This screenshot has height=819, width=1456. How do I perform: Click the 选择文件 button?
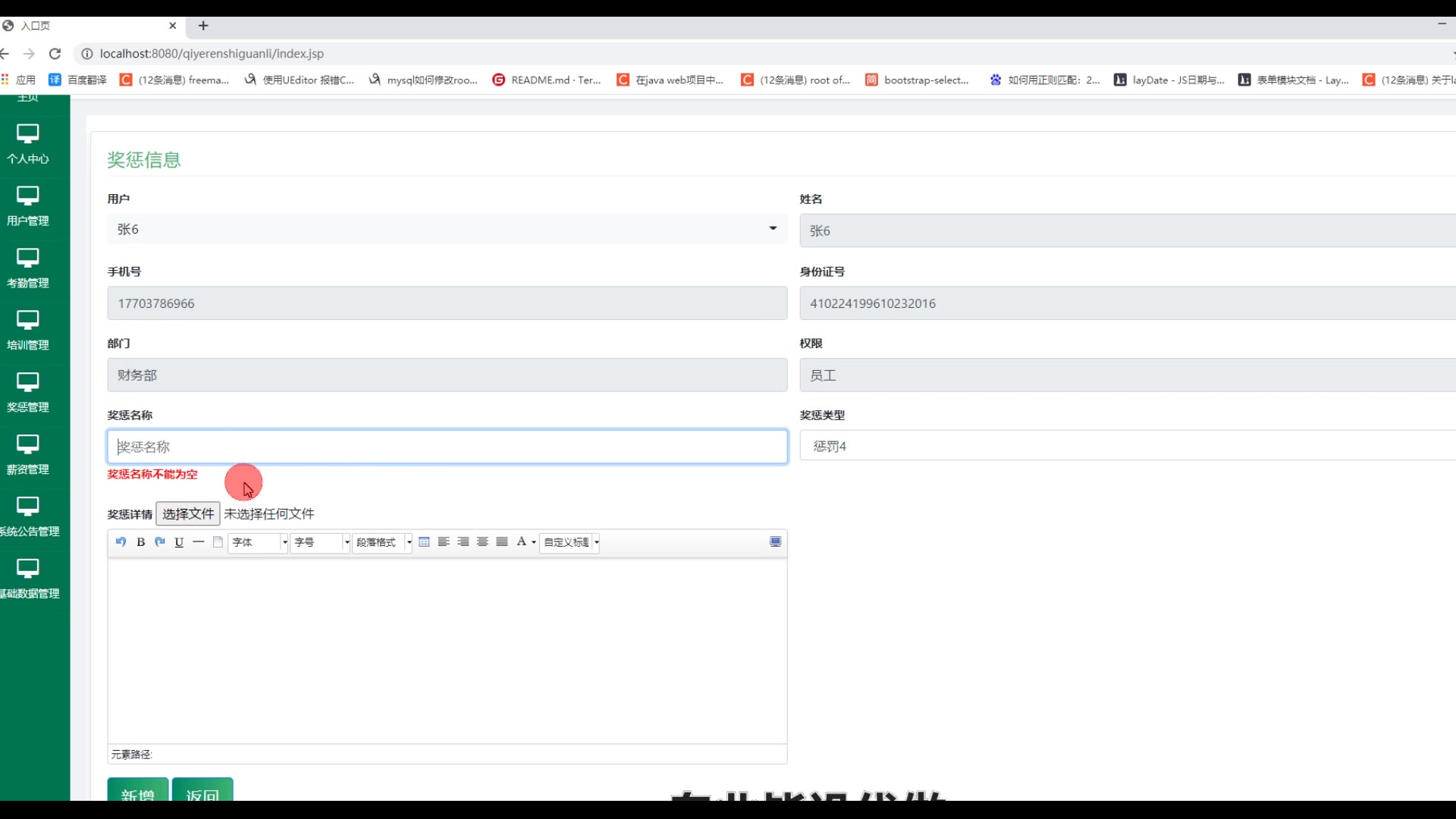pos(188,513)
